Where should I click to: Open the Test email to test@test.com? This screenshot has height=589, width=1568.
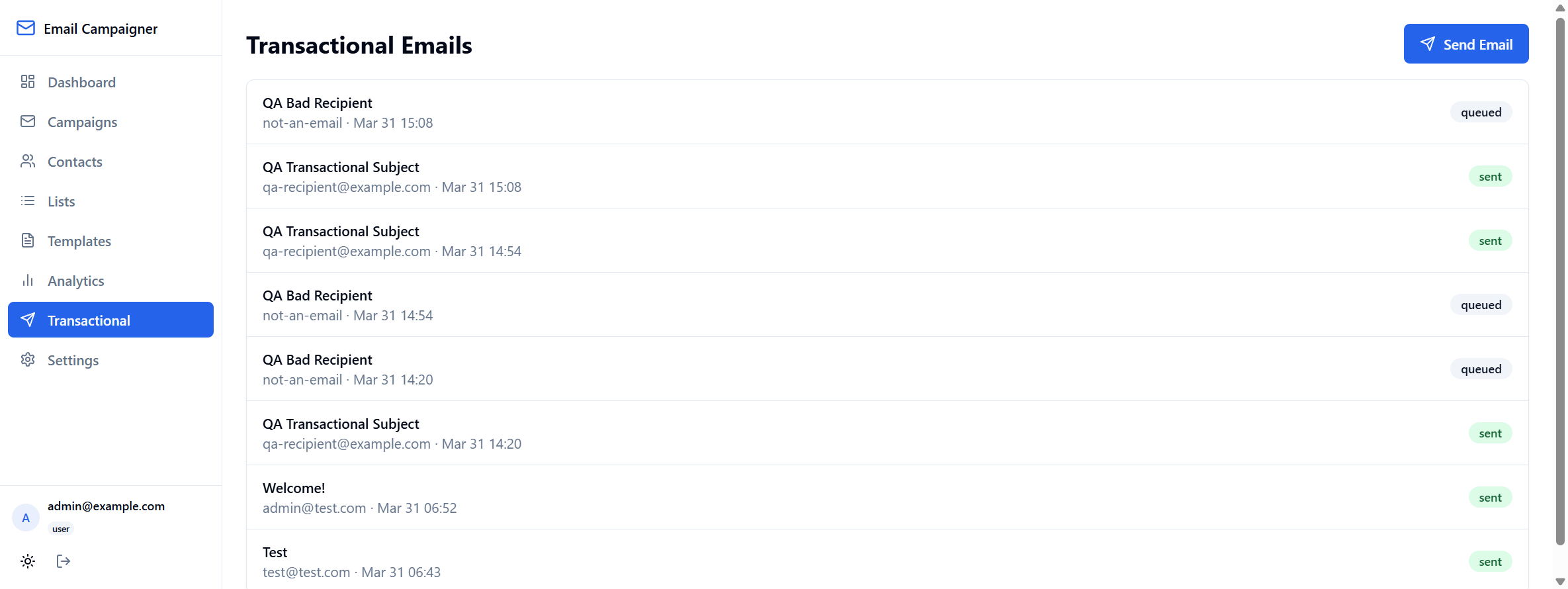click(x=887, y=561)
